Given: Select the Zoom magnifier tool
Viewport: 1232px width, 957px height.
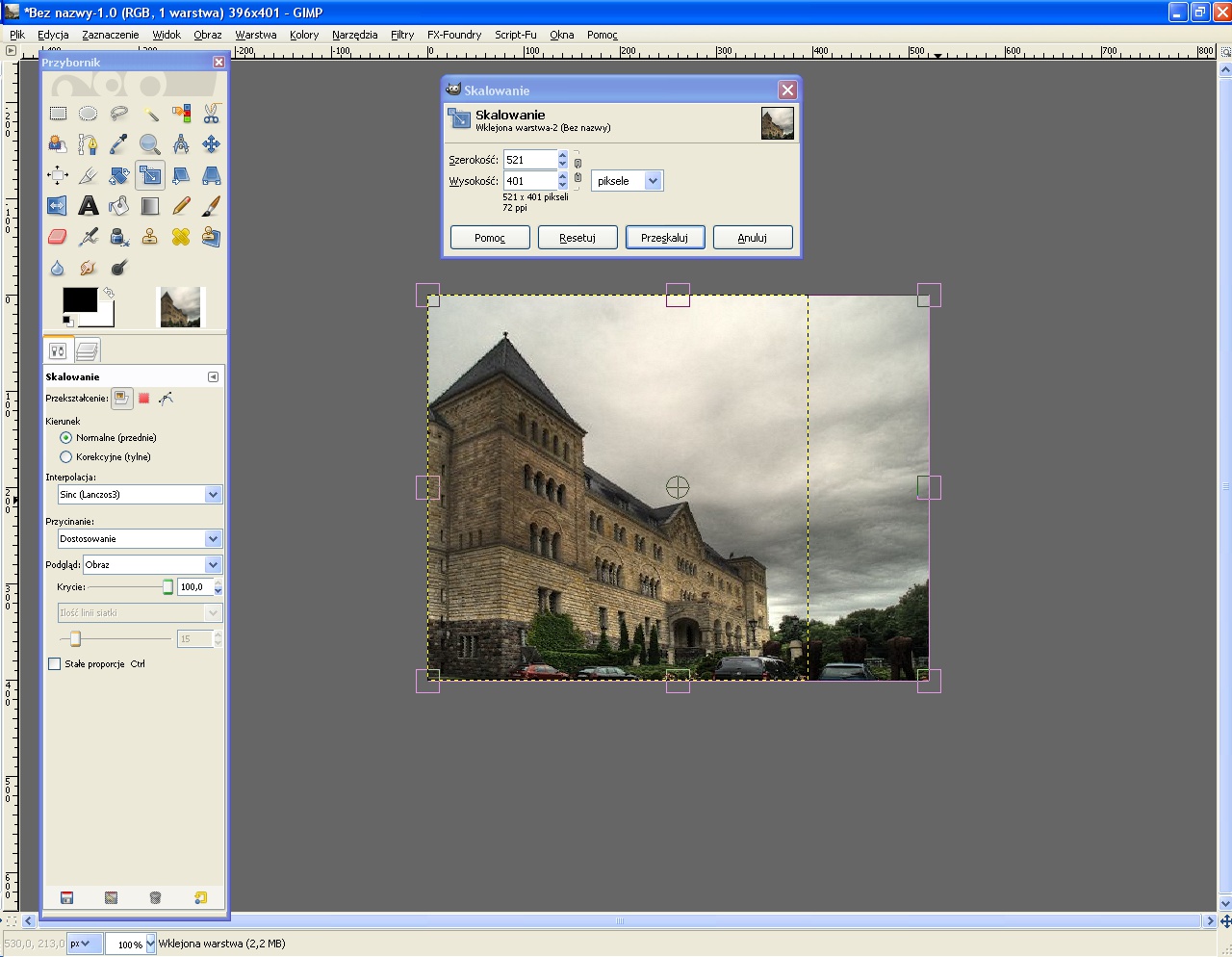Looking at the screenshot, I should (150, 144).
